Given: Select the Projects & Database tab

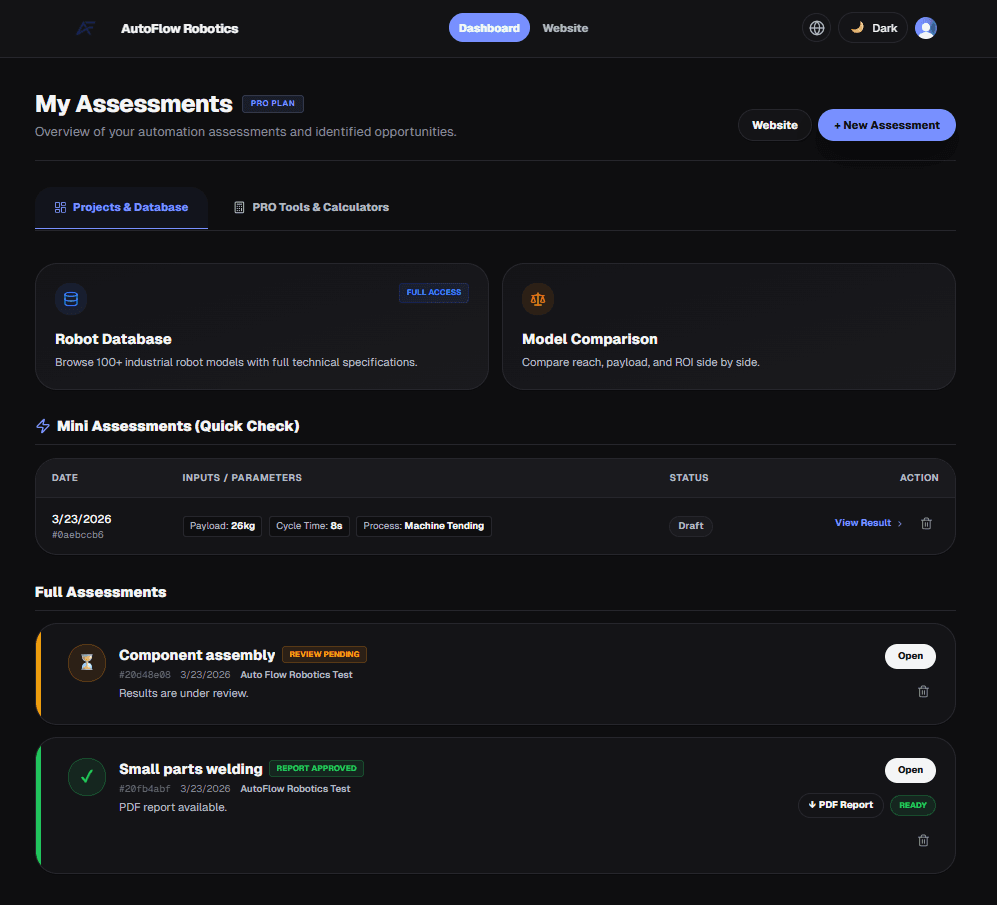Looking at the screenshot, I should coord(120,207).
